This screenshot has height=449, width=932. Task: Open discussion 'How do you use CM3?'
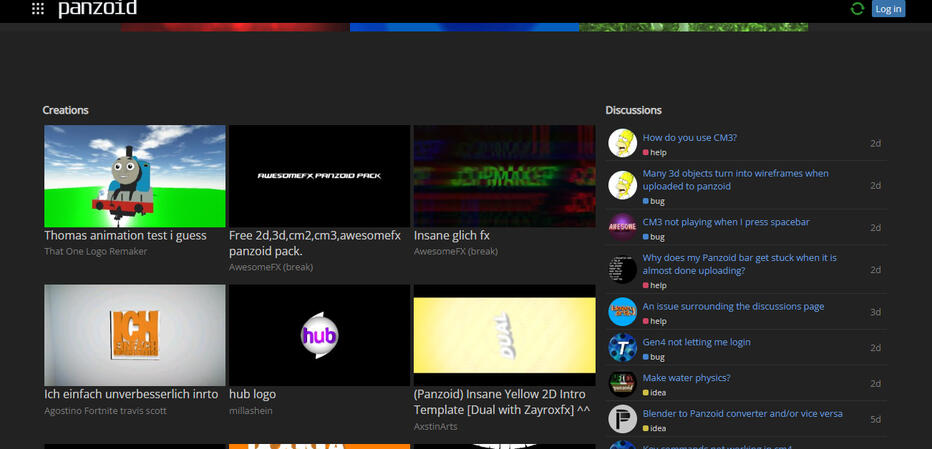tap(689, 138)
